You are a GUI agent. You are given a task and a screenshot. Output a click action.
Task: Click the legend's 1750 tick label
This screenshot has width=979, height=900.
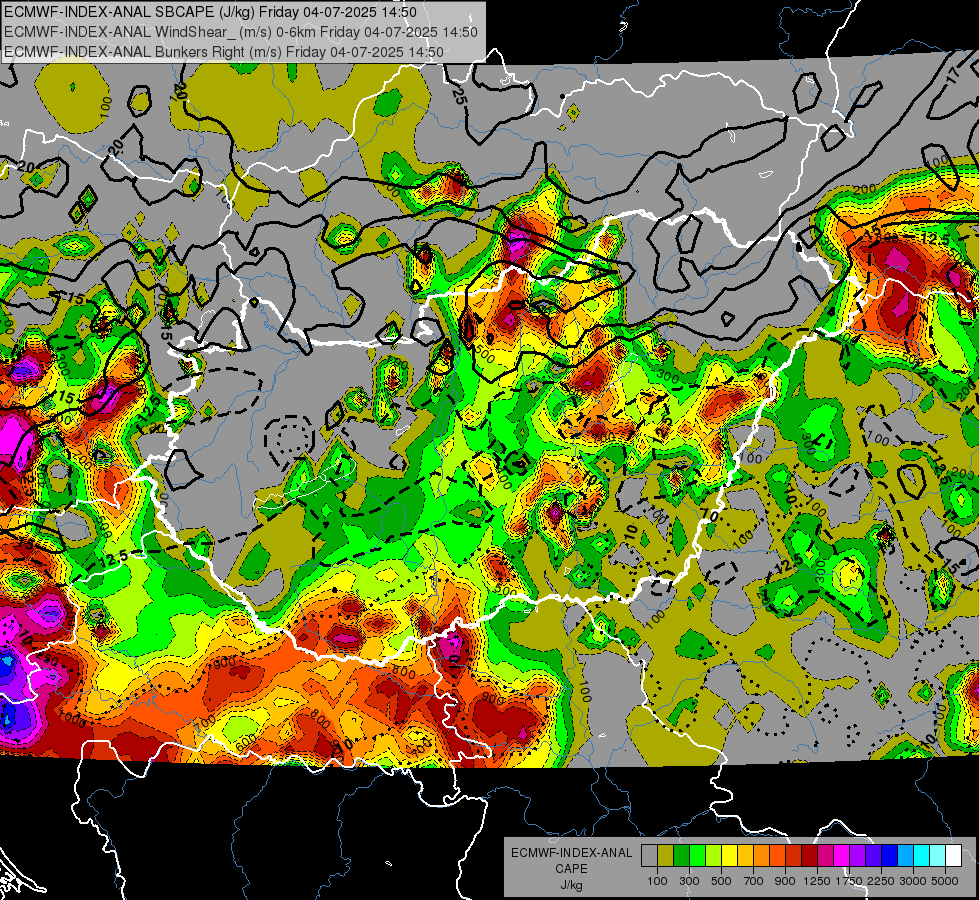[849, 881]
